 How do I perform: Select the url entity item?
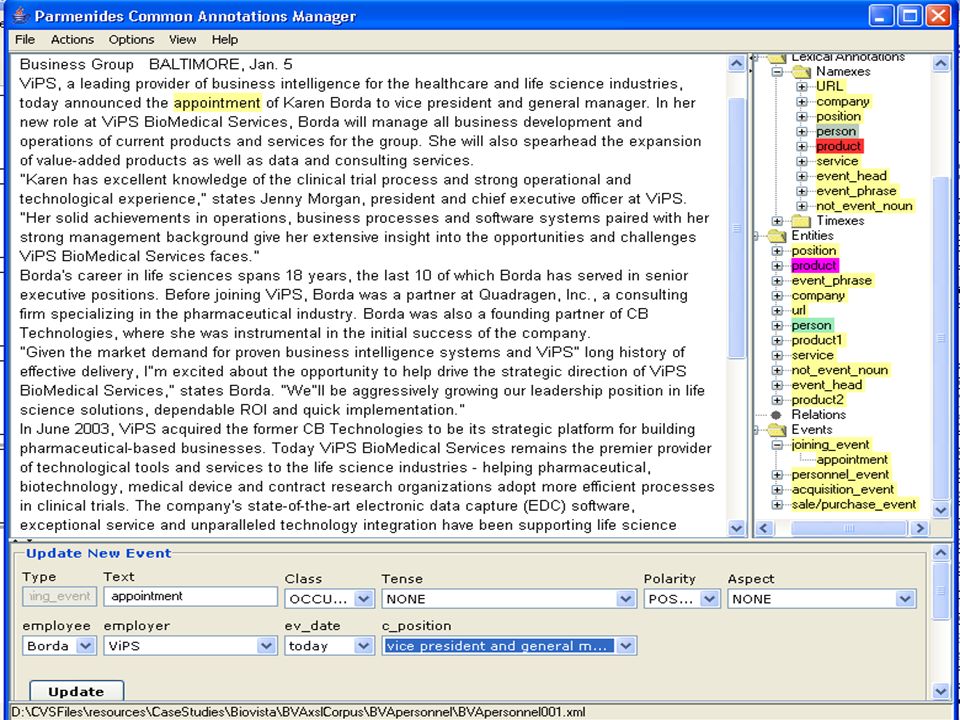tap(798, 310)
